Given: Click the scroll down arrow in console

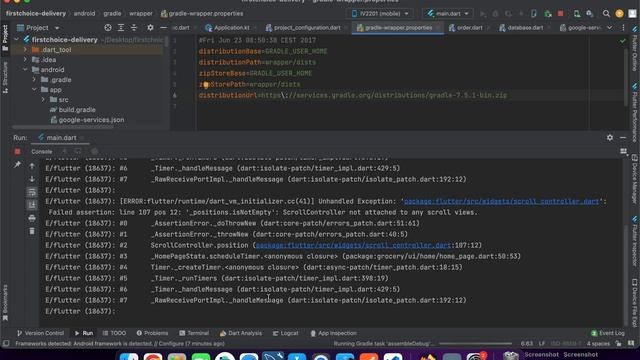Looking at the screenshot, I should click(32, 179).
